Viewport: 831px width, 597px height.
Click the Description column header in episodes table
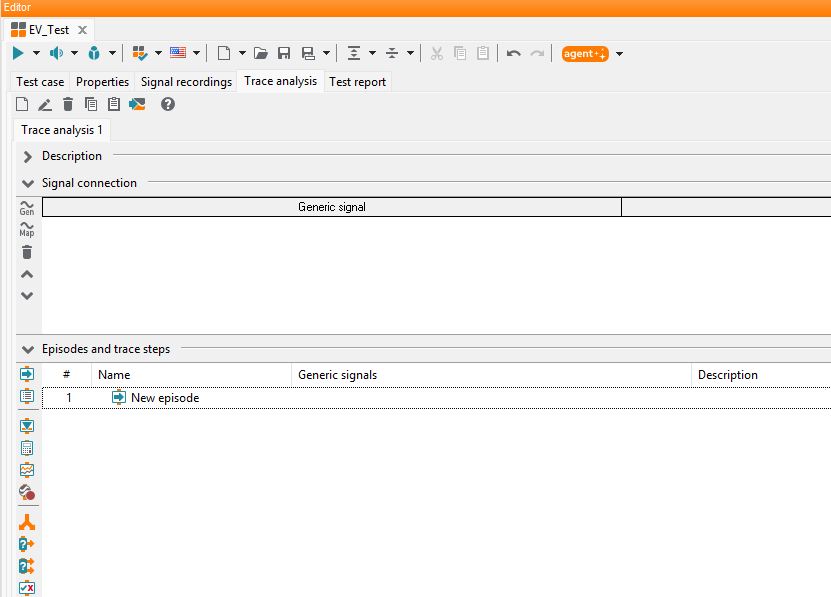coord(761,375)
